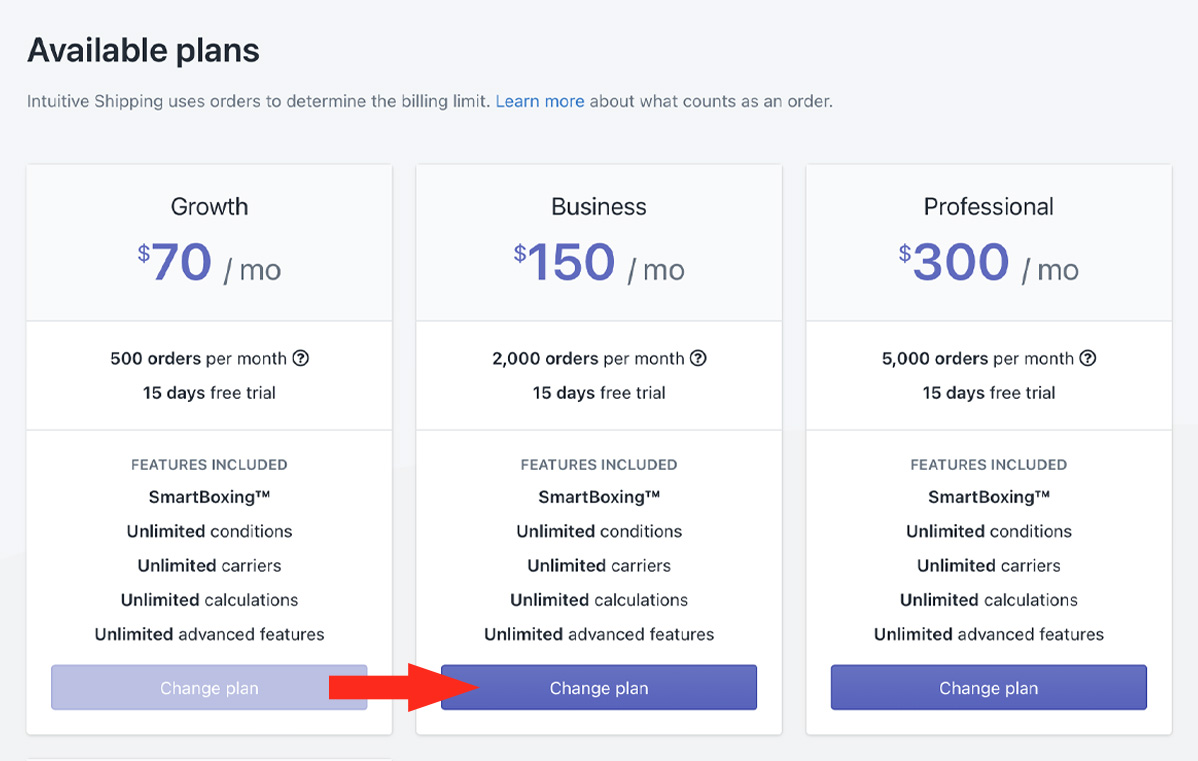
Task: Click the $70 / mo price
Action: click(x=209, y=264)
